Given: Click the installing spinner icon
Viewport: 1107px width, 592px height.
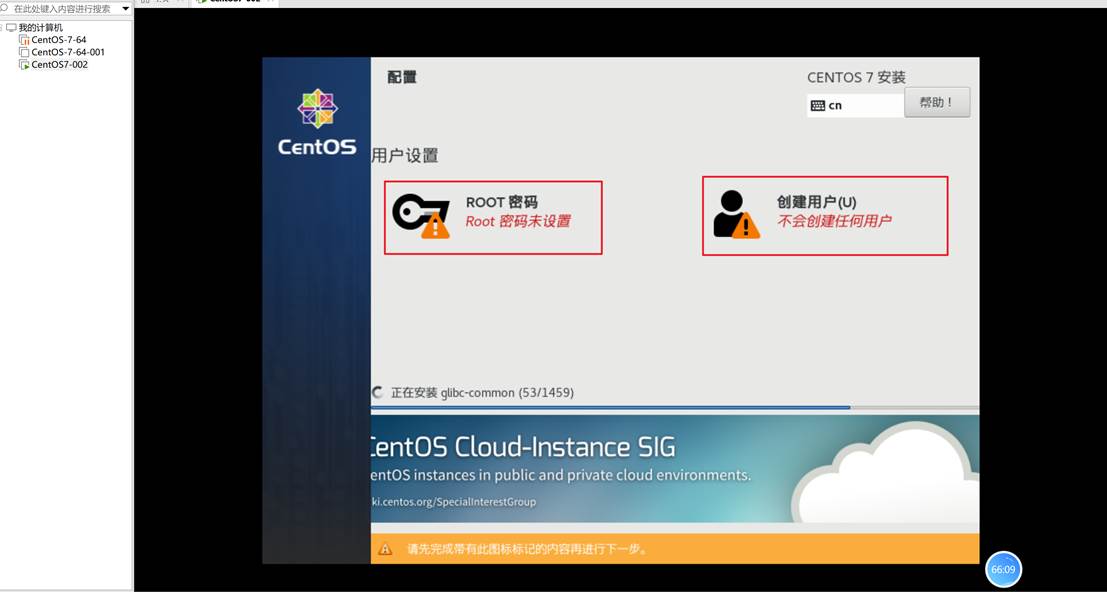Looking at the screenshot, I should 378,392.
